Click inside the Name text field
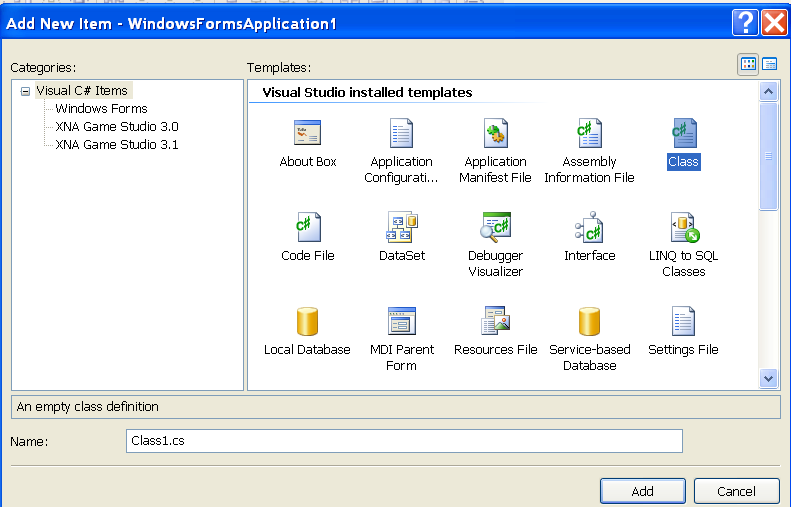Image resolution: width=791 pixels, height=507 pixels. 404,441
